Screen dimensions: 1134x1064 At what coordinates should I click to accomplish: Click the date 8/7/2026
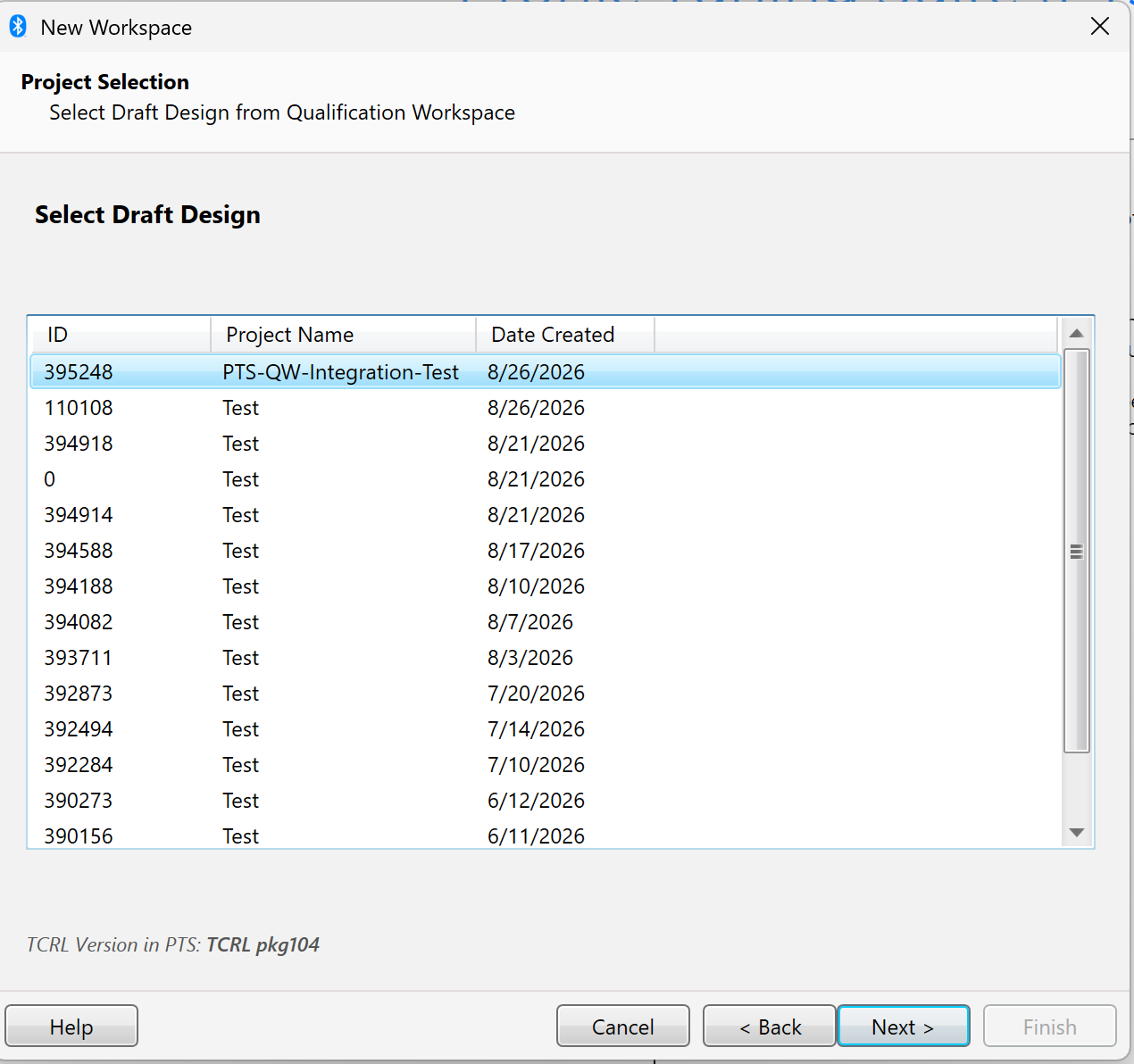[x=530, y=622]
